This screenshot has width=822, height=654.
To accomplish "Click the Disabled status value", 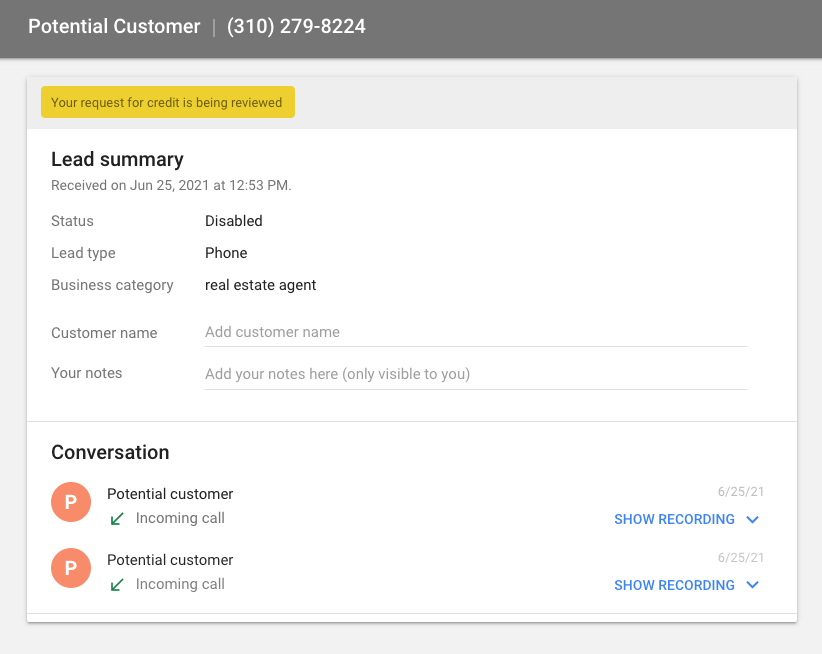I will coord(233,221).
